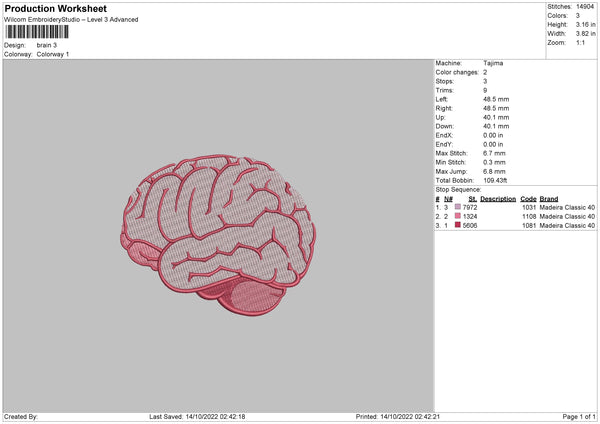Image resolution: width=600 pixels, height=424 pixels.
Task: Select the dark red 5606 color swatch
Action: 458,226
